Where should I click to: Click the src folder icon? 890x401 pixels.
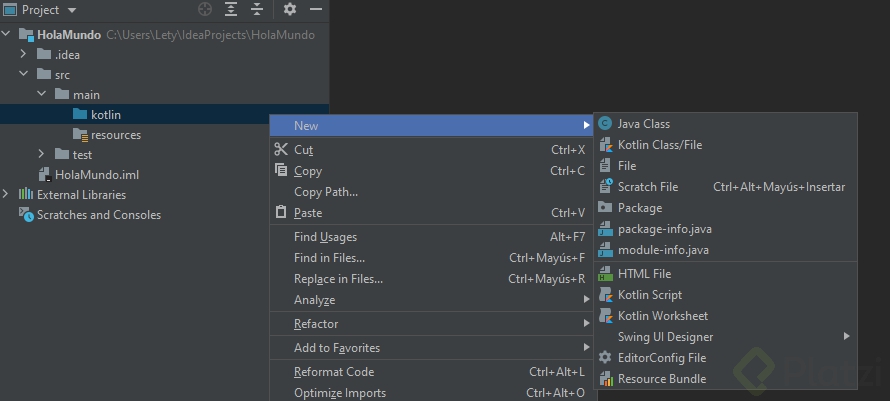pos(44,74)
